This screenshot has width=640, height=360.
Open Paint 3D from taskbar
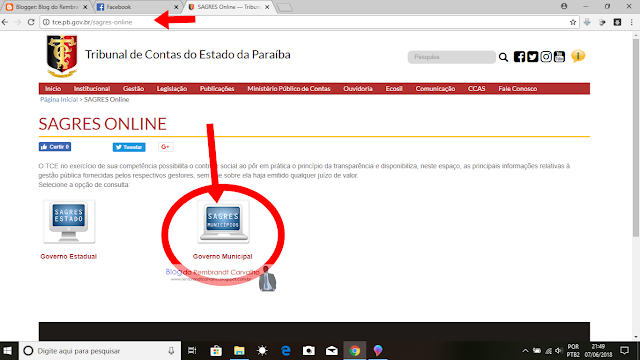(378, 351)
